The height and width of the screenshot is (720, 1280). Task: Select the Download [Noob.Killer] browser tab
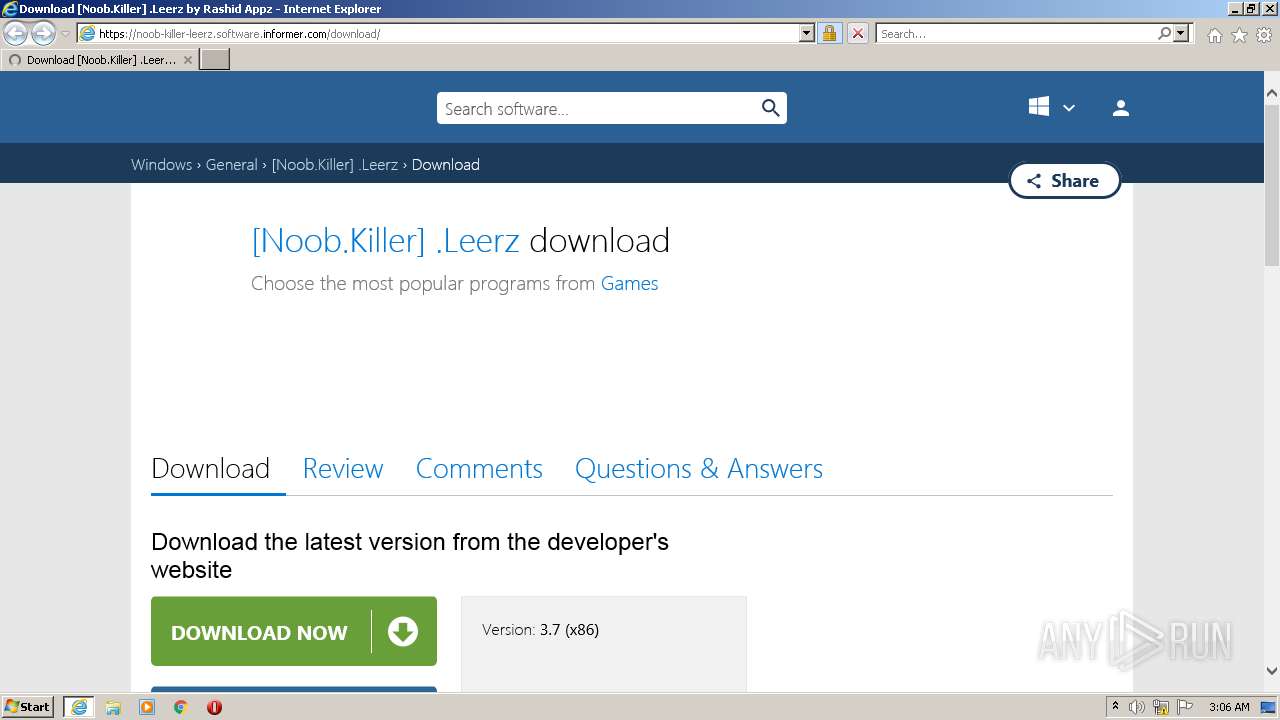tap(100, 60)
